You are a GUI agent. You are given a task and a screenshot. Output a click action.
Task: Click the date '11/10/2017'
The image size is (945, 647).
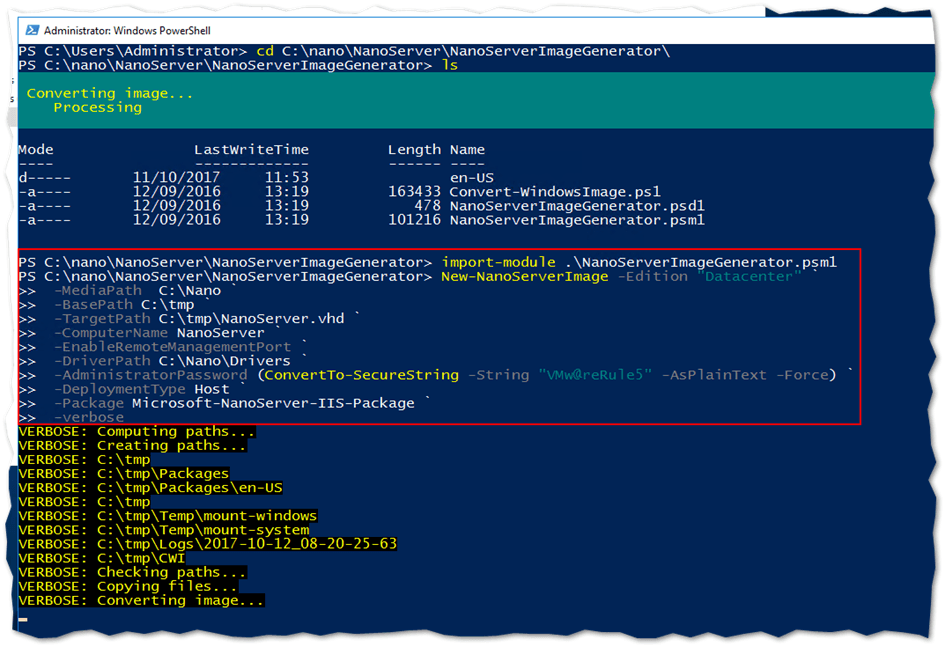(177, 178)
